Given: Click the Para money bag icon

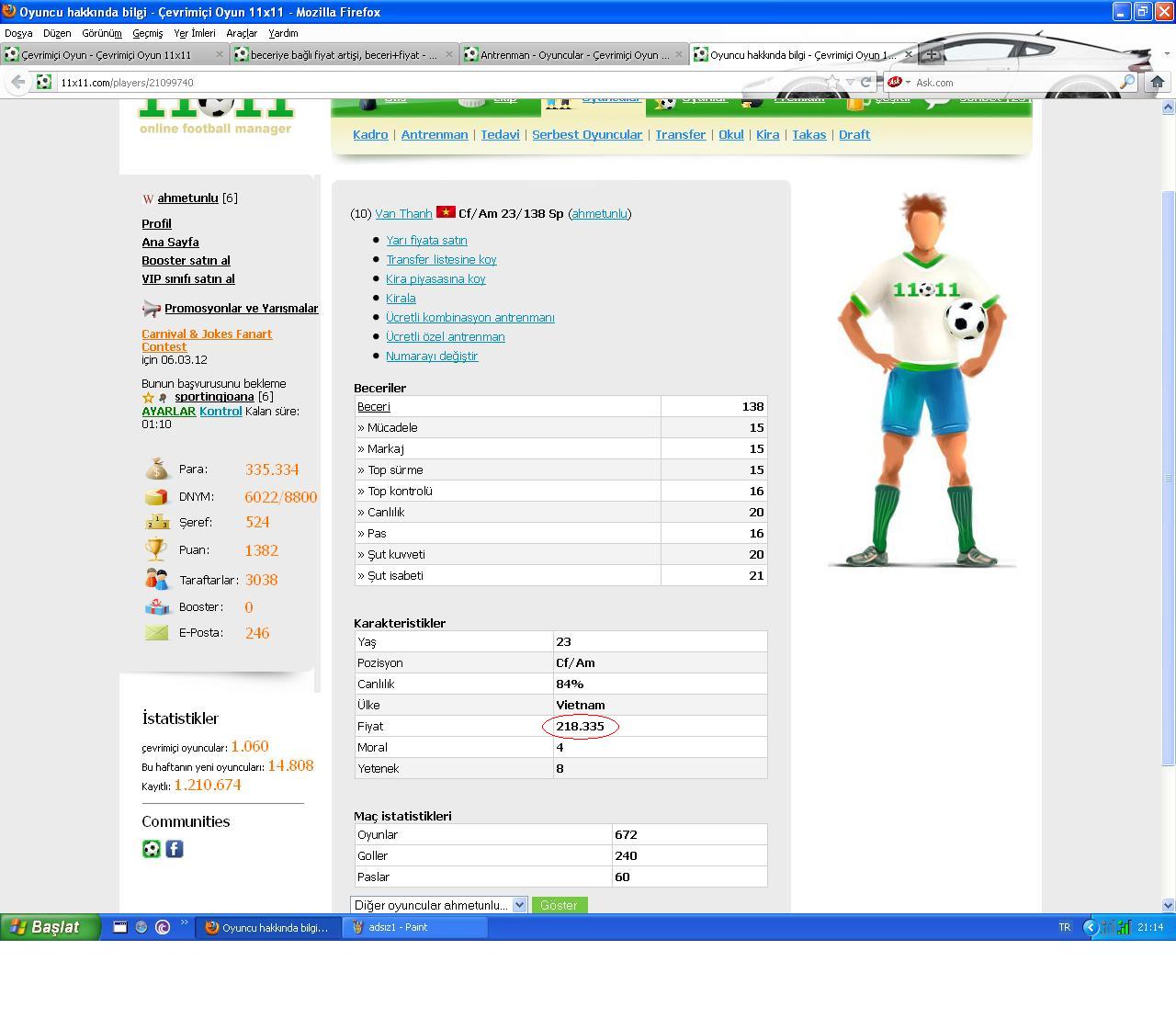Looking at the screenshot, I should pos(157,469).
